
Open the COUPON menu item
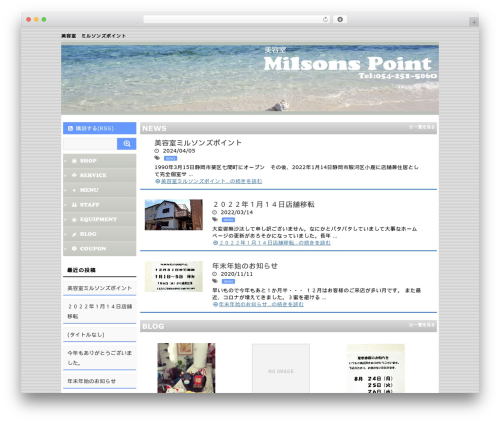pos(100,249)
